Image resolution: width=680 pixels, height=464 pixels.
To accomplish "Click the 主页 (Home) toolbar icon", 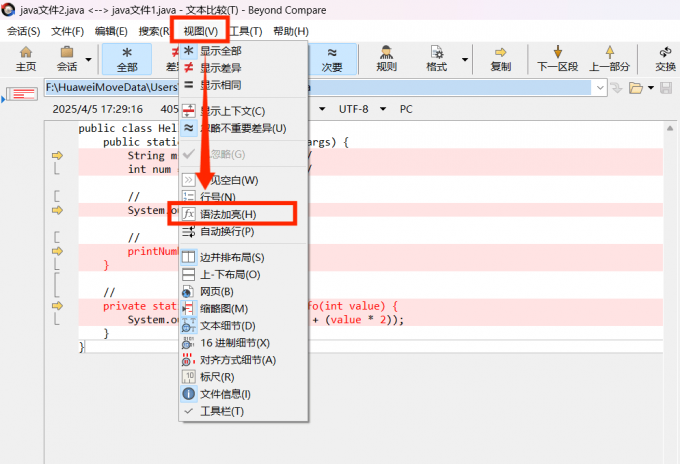I will pos(26,58).
